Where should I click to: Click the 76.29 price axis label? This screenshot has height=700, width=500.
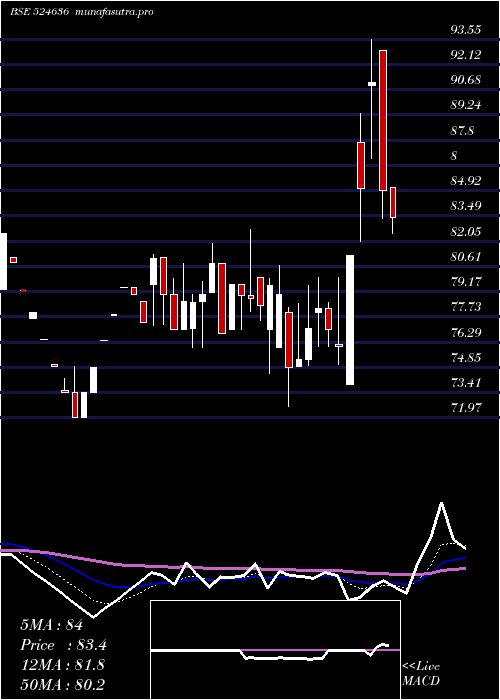[466, 333]
